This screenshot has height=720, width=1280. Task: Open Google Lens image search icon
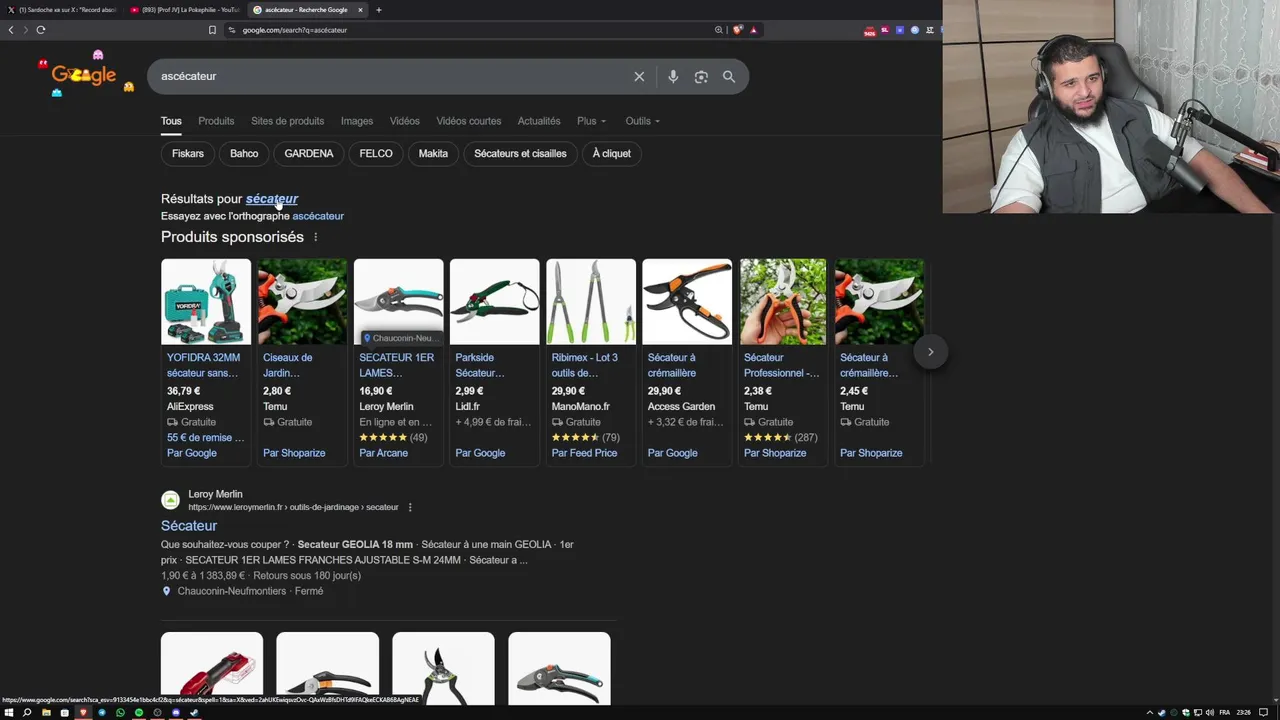[701, 77]
